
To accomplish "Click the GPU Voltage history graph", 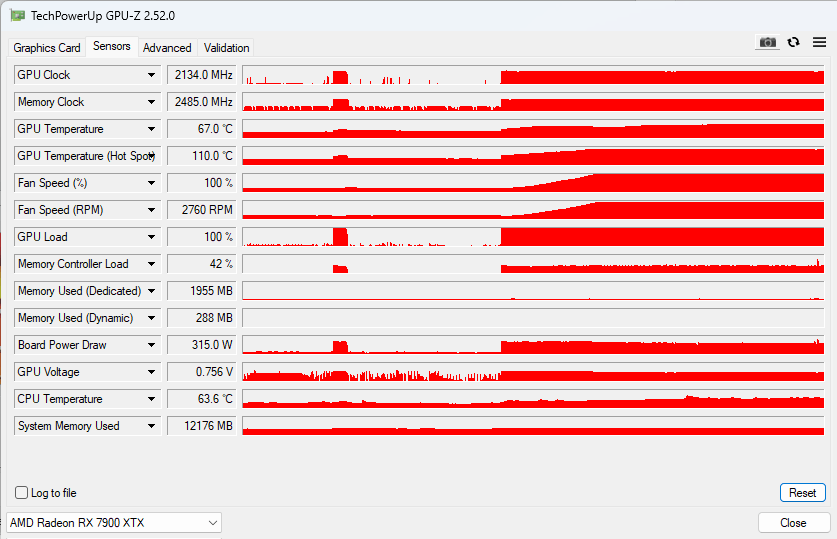I will 533,372.
